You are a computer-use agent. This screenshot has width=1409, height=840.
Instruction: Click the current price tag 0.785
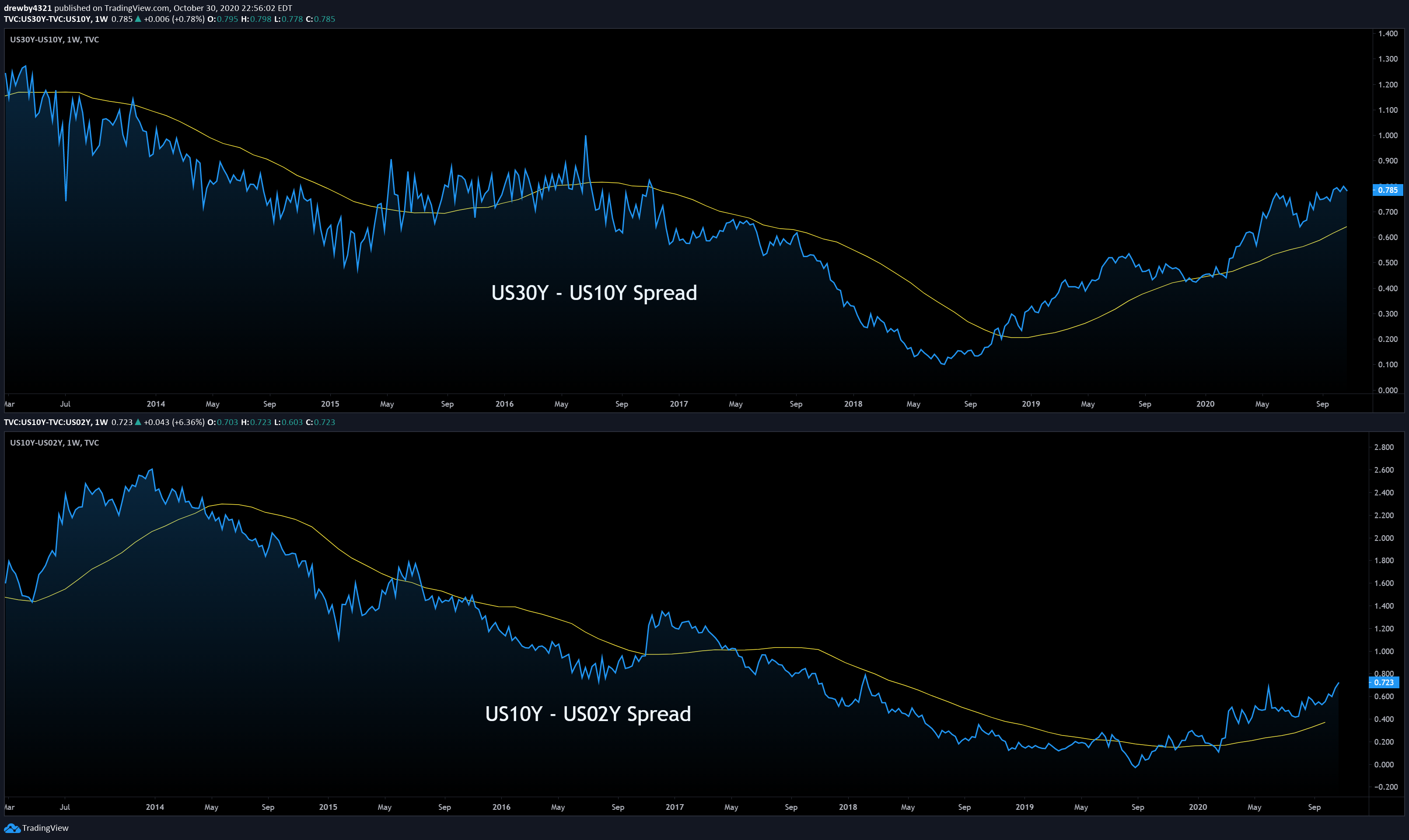(x=1388, y=190)
